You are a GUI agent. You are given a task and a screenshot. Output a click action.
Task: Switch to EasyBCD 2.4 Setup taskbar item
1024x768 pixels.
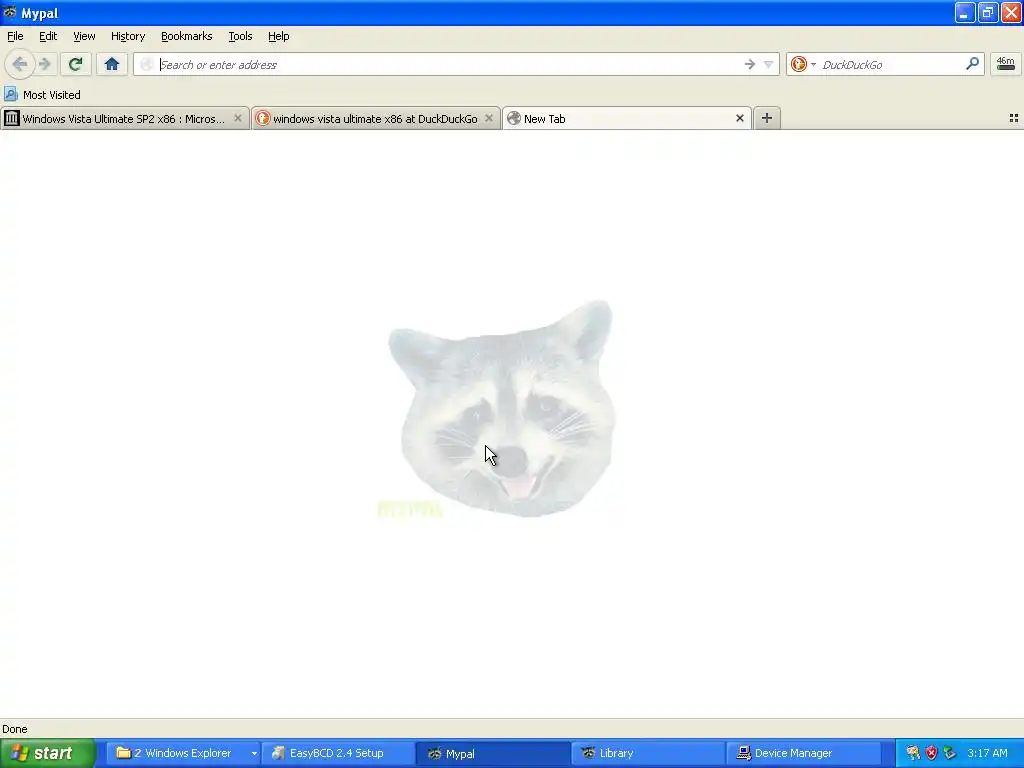(337, 753)
